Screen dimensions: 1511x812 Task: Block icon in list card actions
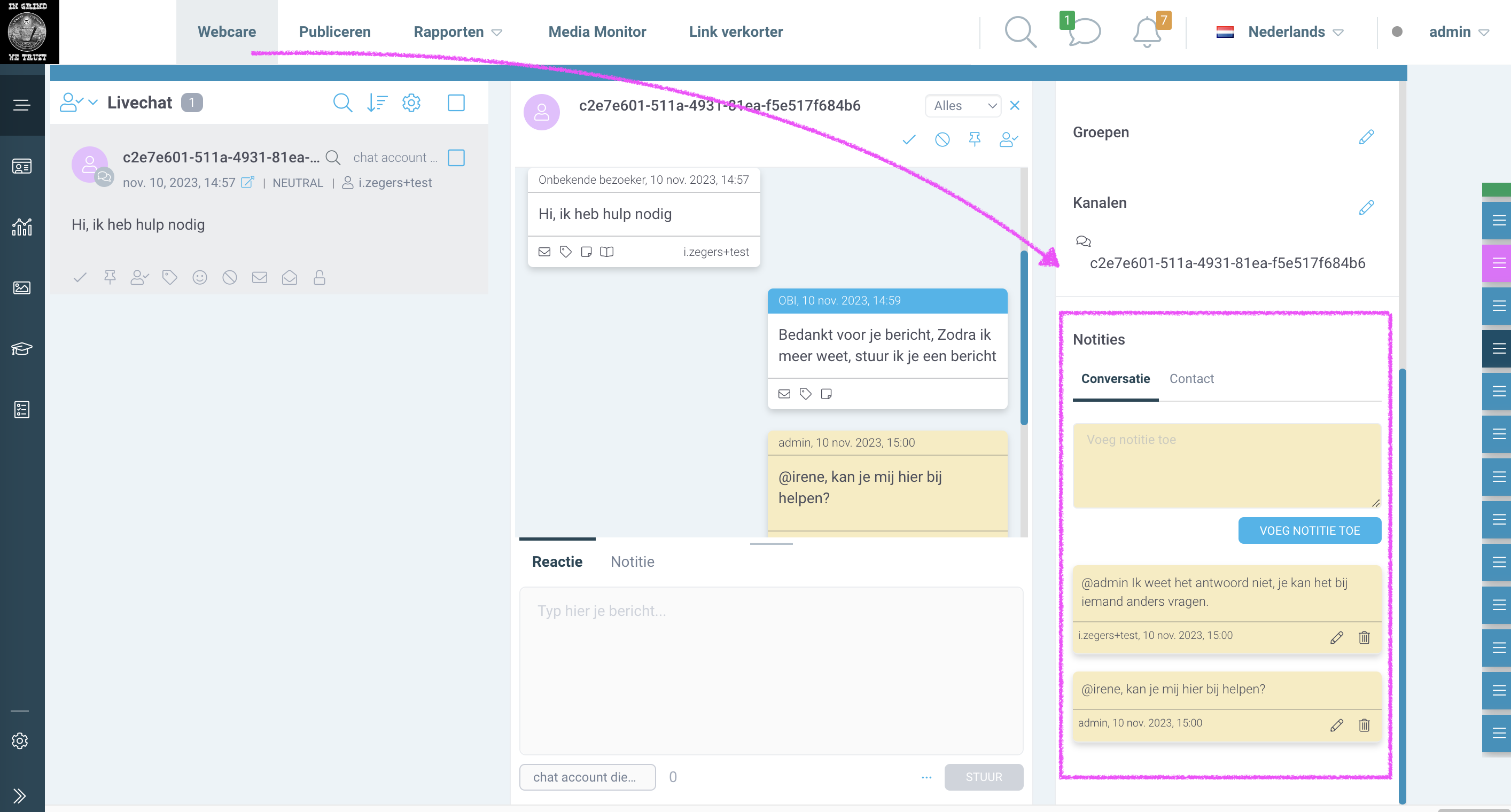(x=229, y=277)
